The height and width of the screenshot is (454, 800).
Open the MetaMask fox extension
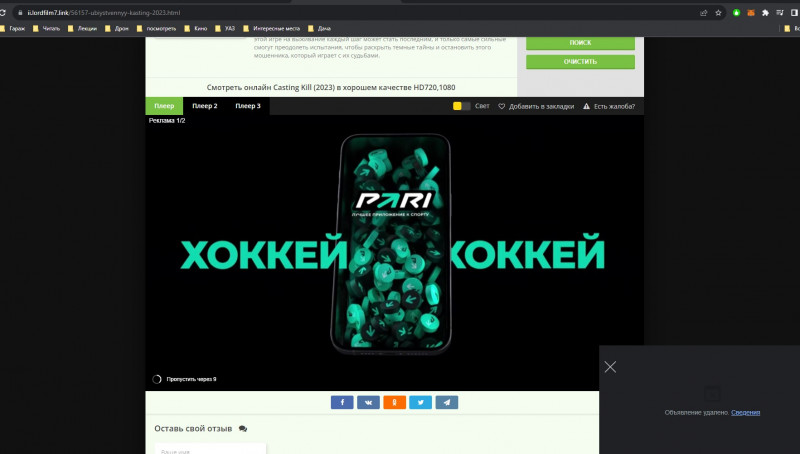(751, 13)
